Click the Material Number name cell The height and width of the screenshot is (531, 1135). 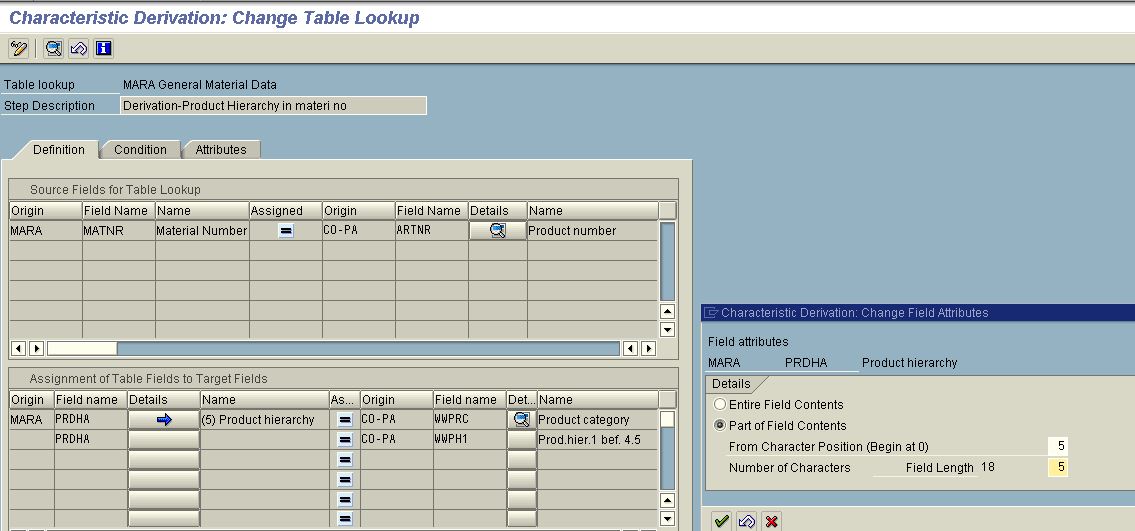point(202,231)
